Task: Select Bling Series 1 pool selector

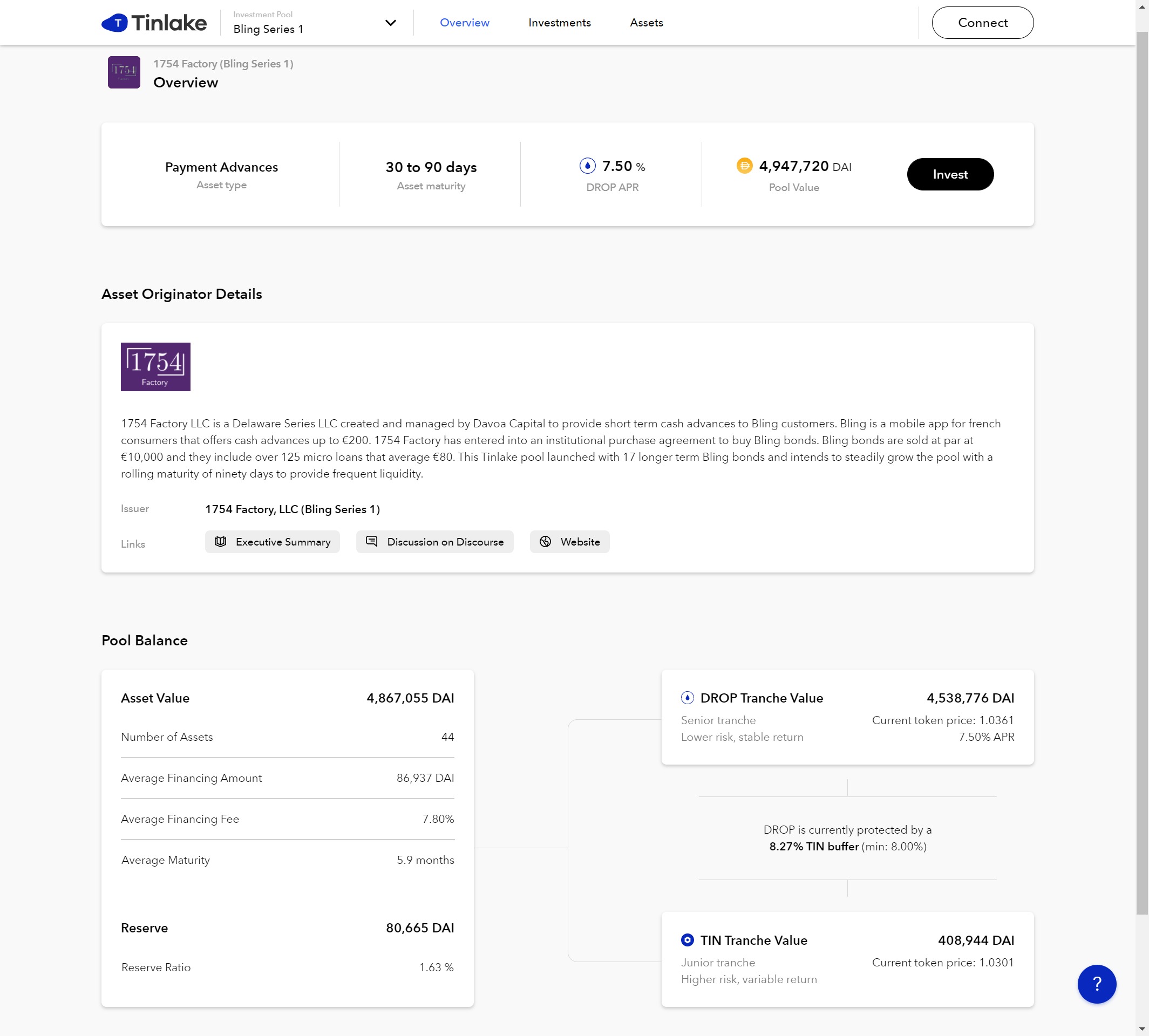Action: click(x=314, y=23)
